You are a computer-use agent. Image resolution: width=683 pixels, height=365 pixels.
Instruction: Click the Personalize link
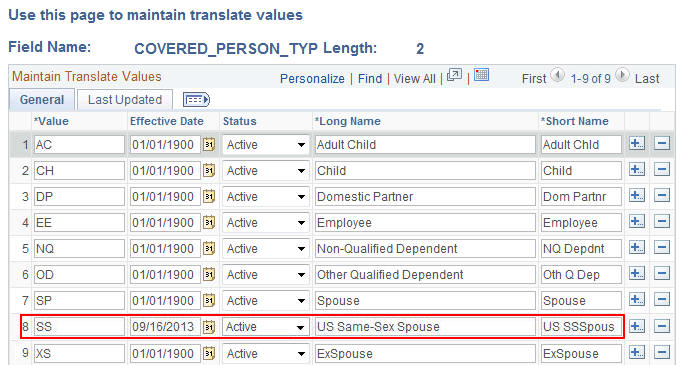312,79
